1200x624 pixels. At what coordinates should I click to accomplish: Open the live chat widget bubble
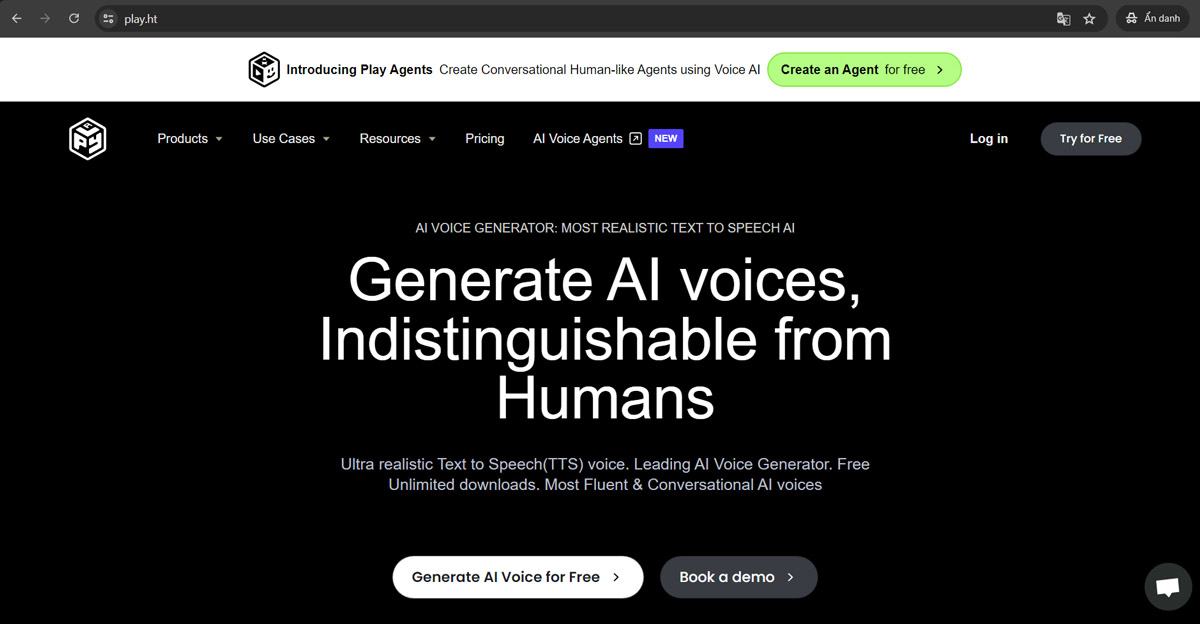(1167, 587)
